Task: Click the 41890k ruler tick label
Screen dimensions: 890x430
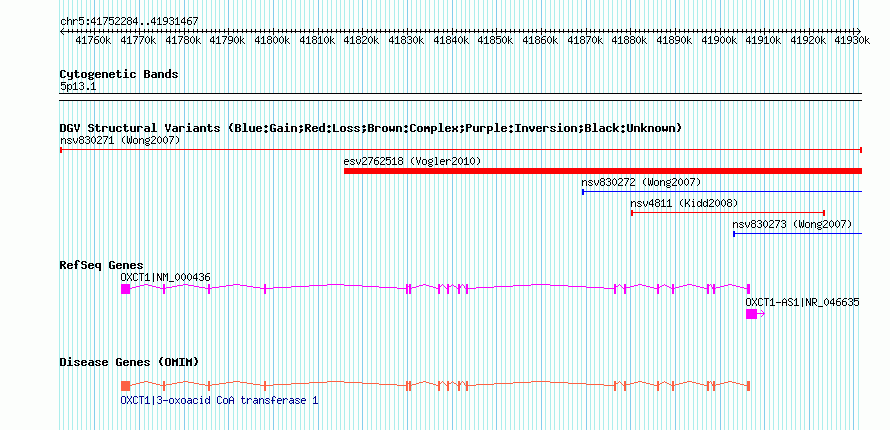Action: click(674, 40)
